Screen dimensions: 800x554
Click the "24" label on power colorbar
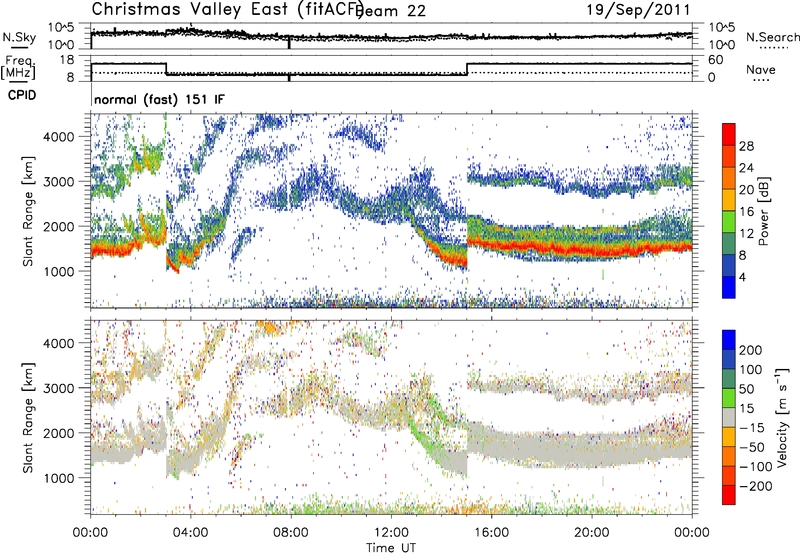pyautogui.click(x=746, y=168)
